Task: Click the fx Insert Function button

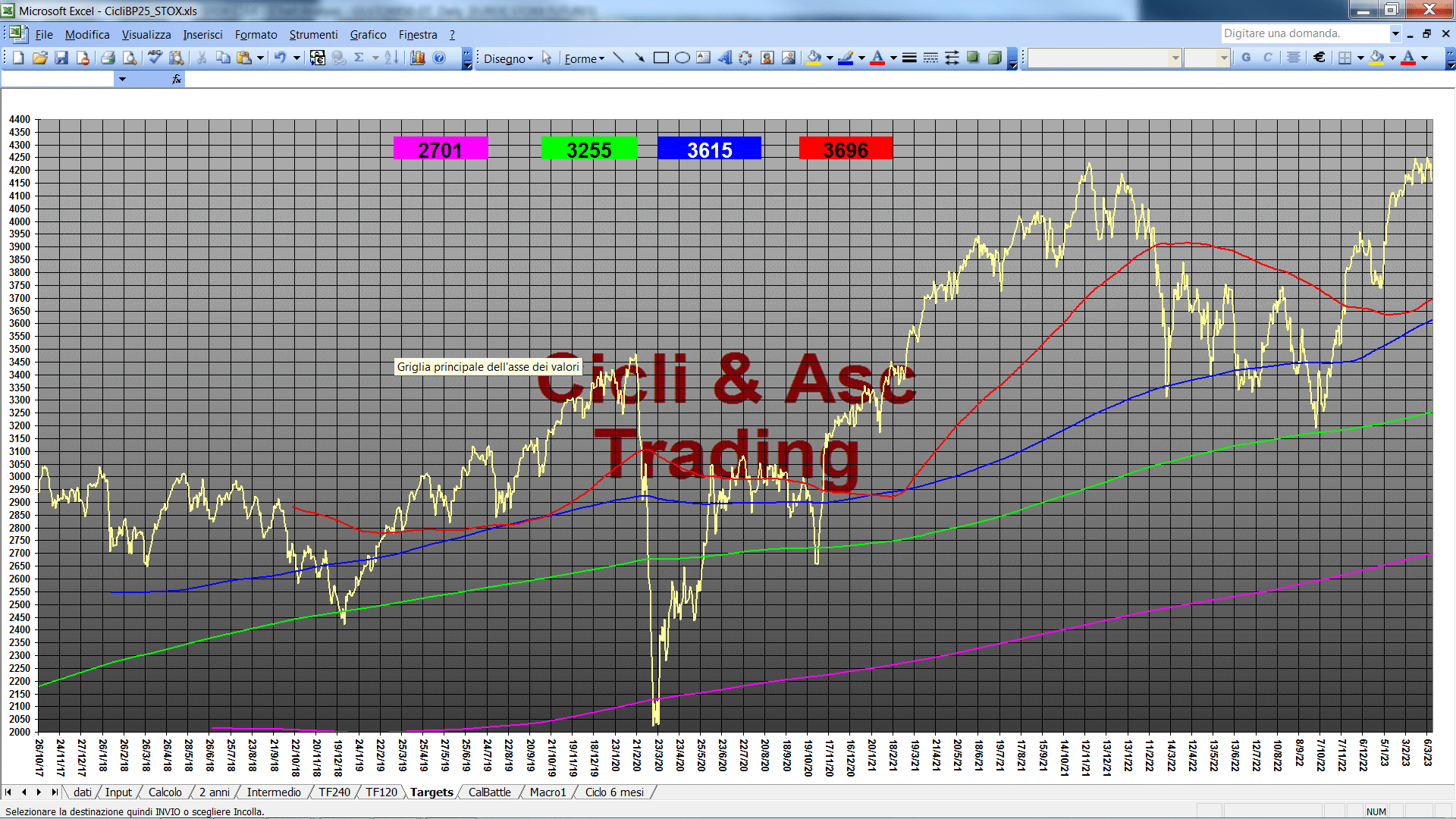Action: click(177, 79)
